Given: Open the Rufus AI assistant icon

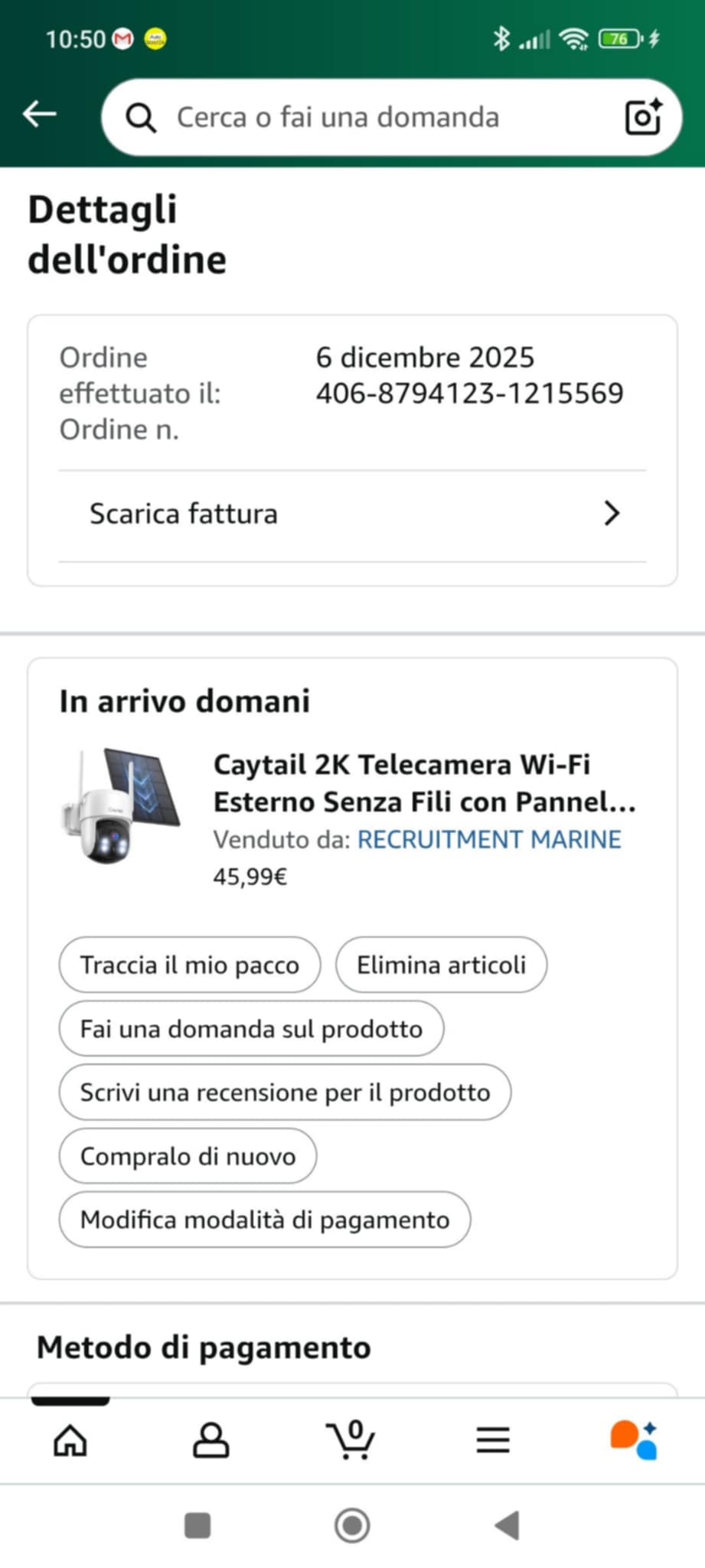Looking at the screenshot, I should click(634, 1440).
